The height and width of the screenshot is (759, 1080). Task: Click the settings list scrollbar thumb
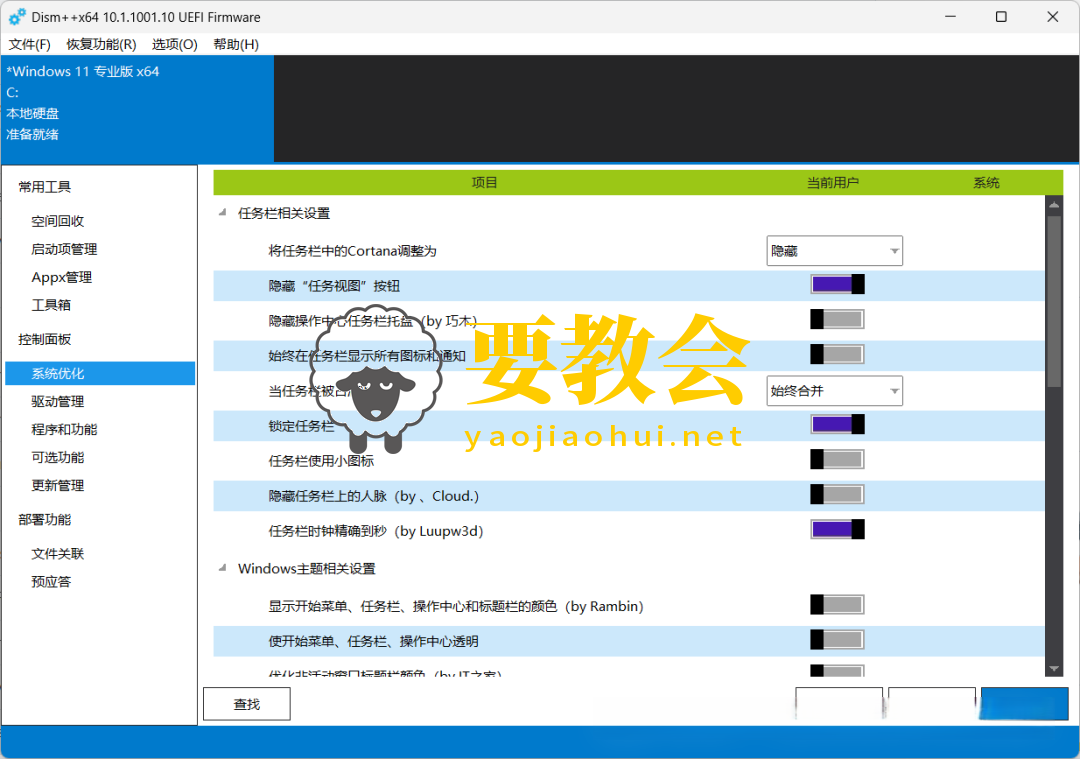pyautogui.click(x=1054, y=302)
